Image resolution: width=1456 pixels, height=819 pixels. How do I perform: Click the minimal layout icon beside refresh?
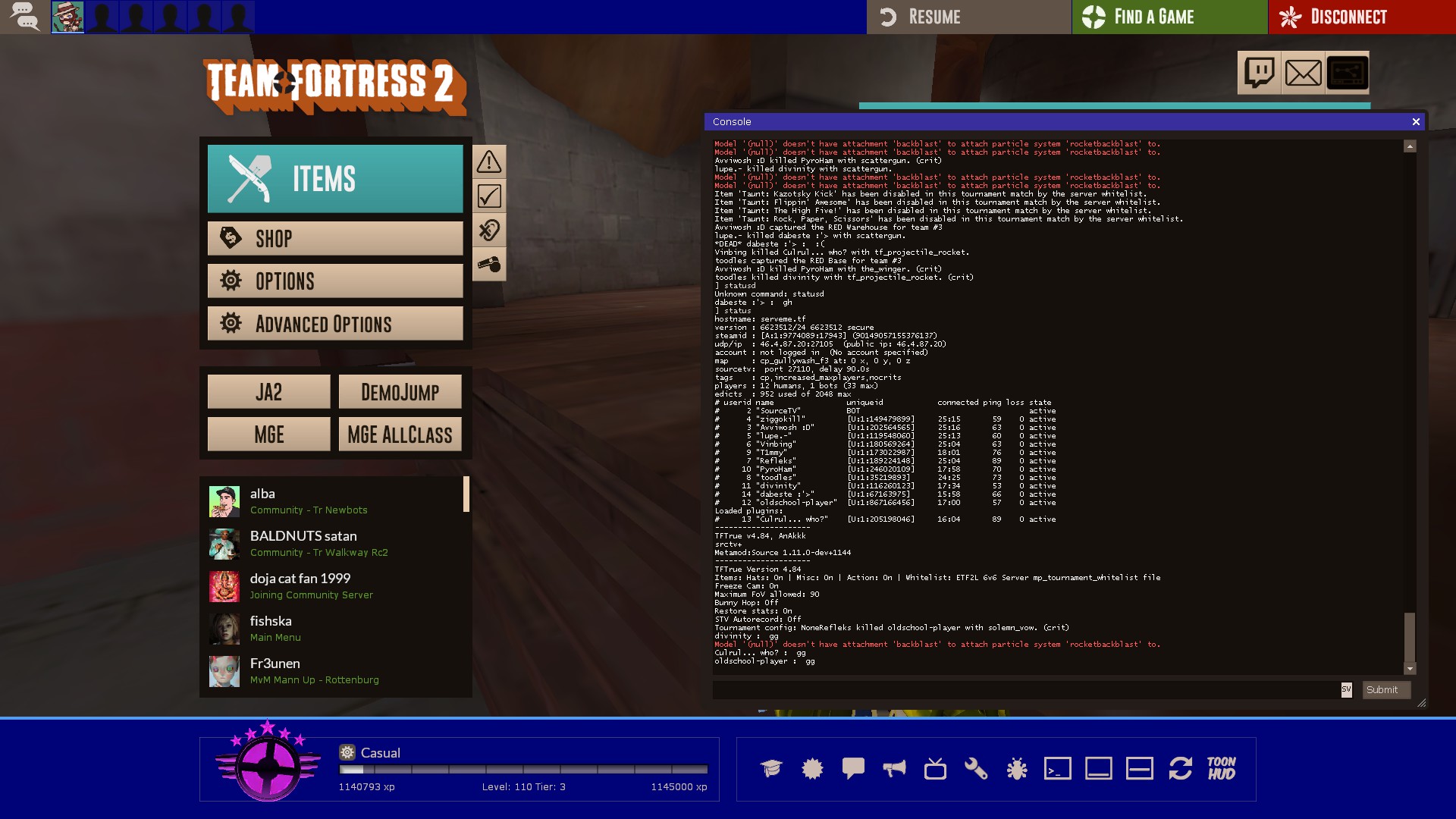point(1140,769)
